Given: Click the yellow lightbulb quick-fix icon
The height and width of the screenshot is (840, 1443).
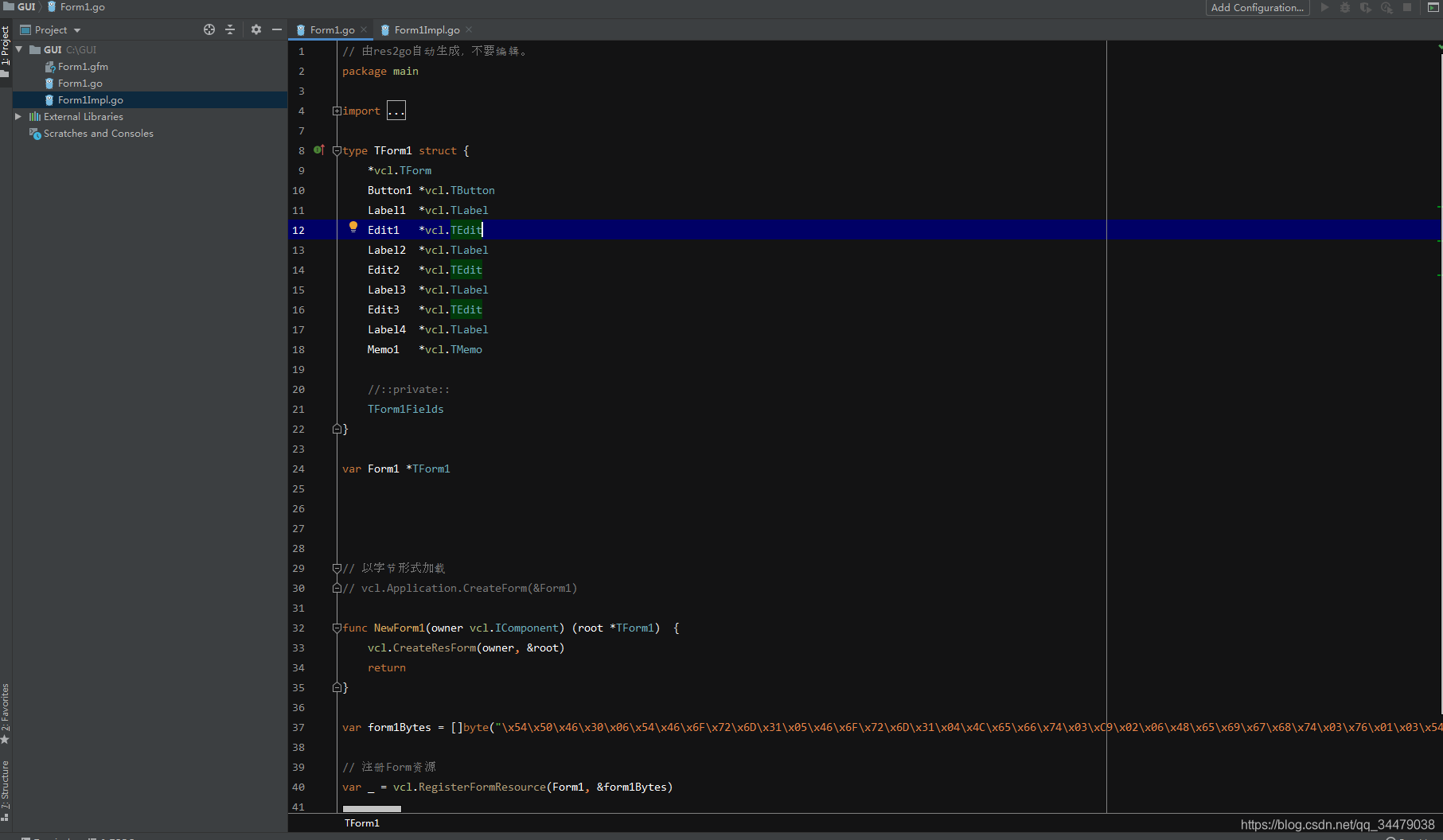Looking at the screenshot, I should coord(353,227).
